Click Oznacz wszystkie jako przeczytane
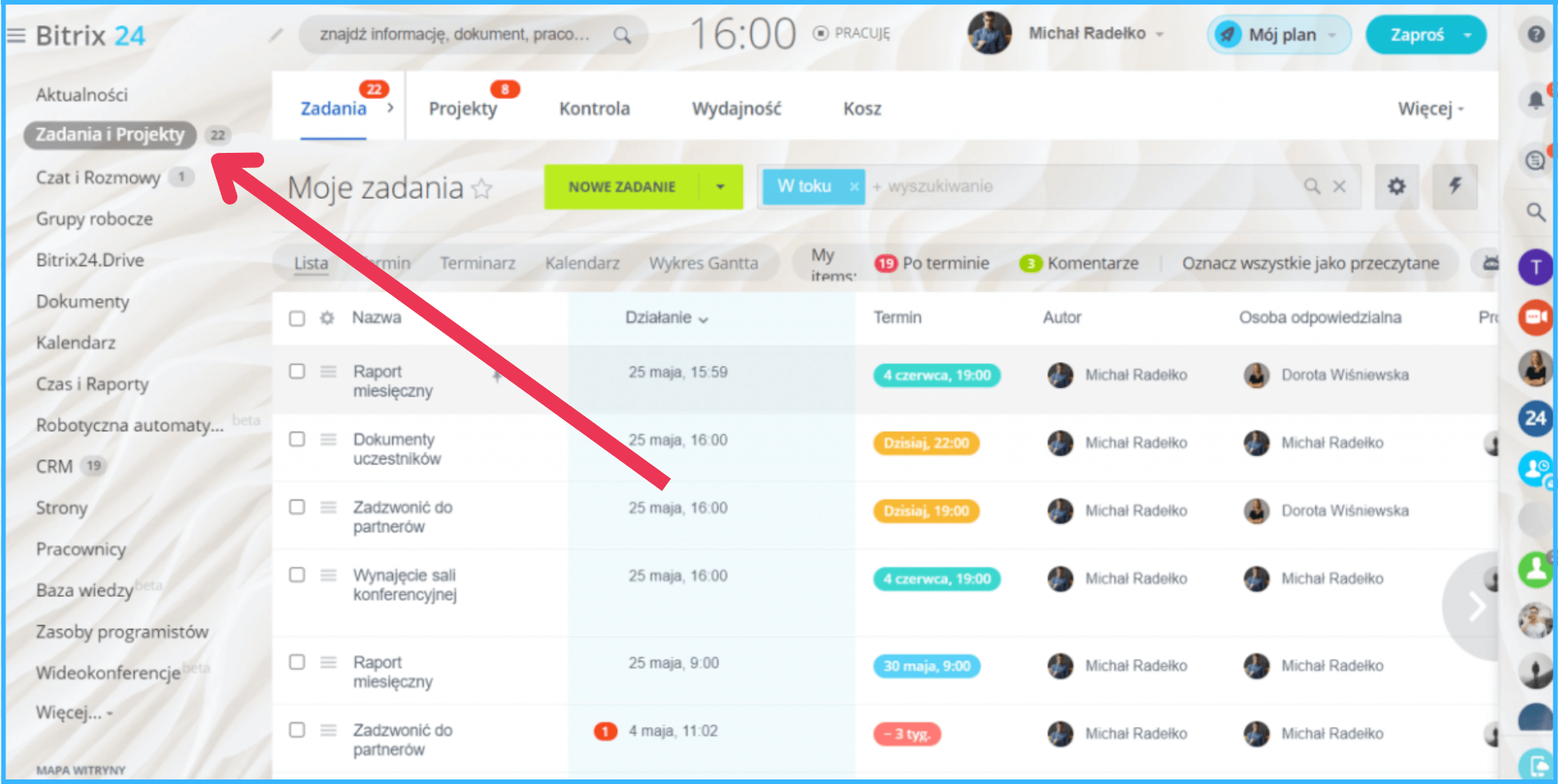The image size is (1558, 784). coord(1310,263)
